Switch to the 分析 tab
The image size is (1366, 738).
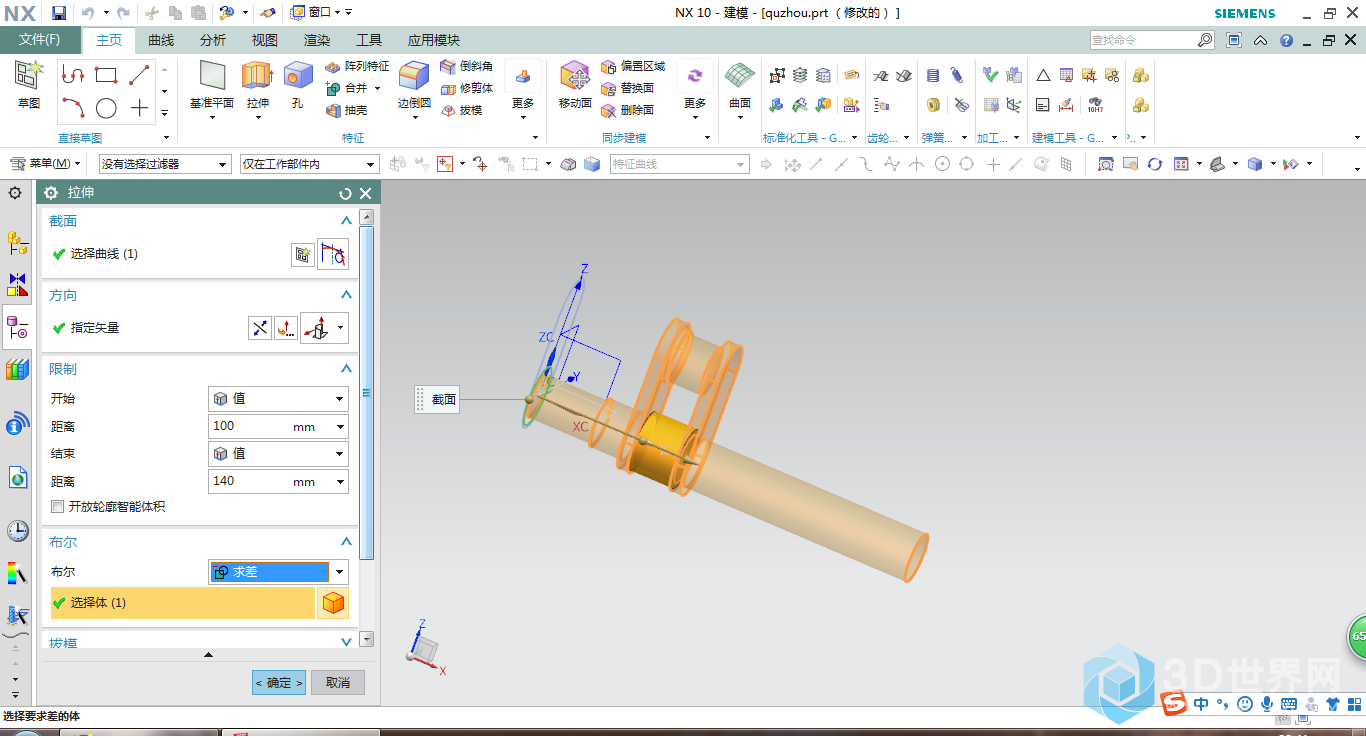point(213,40)
